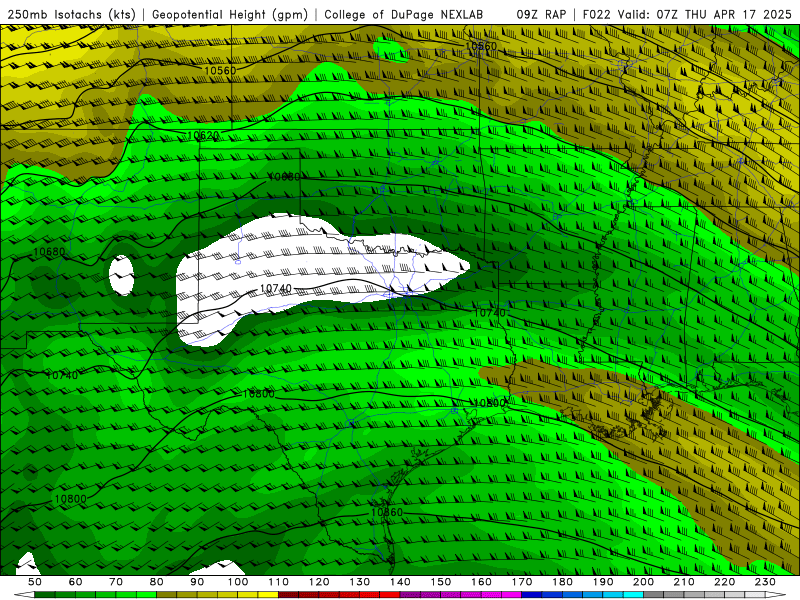Image resolution: width=800 pixels, height=600 pixels.
Task: Click the 230 value on the color scale
Action: pyautogui.click(x=766, y=582)
